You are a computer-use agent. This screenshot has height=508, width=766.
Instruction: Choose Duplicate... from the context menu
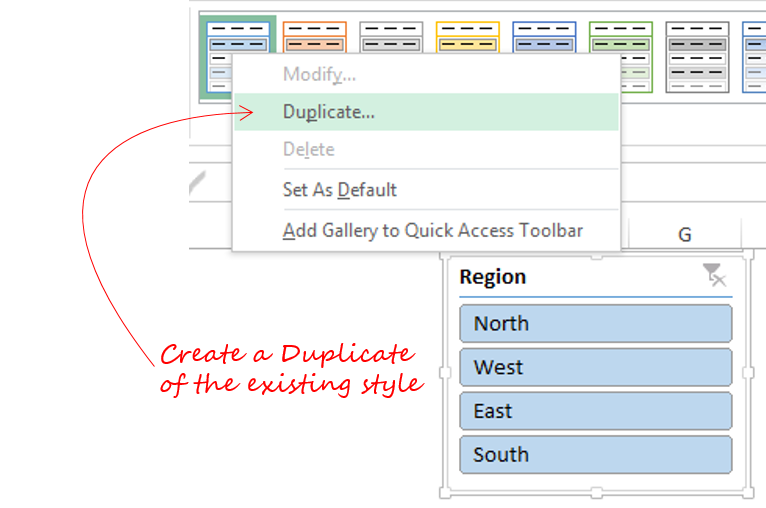(426, 112)
